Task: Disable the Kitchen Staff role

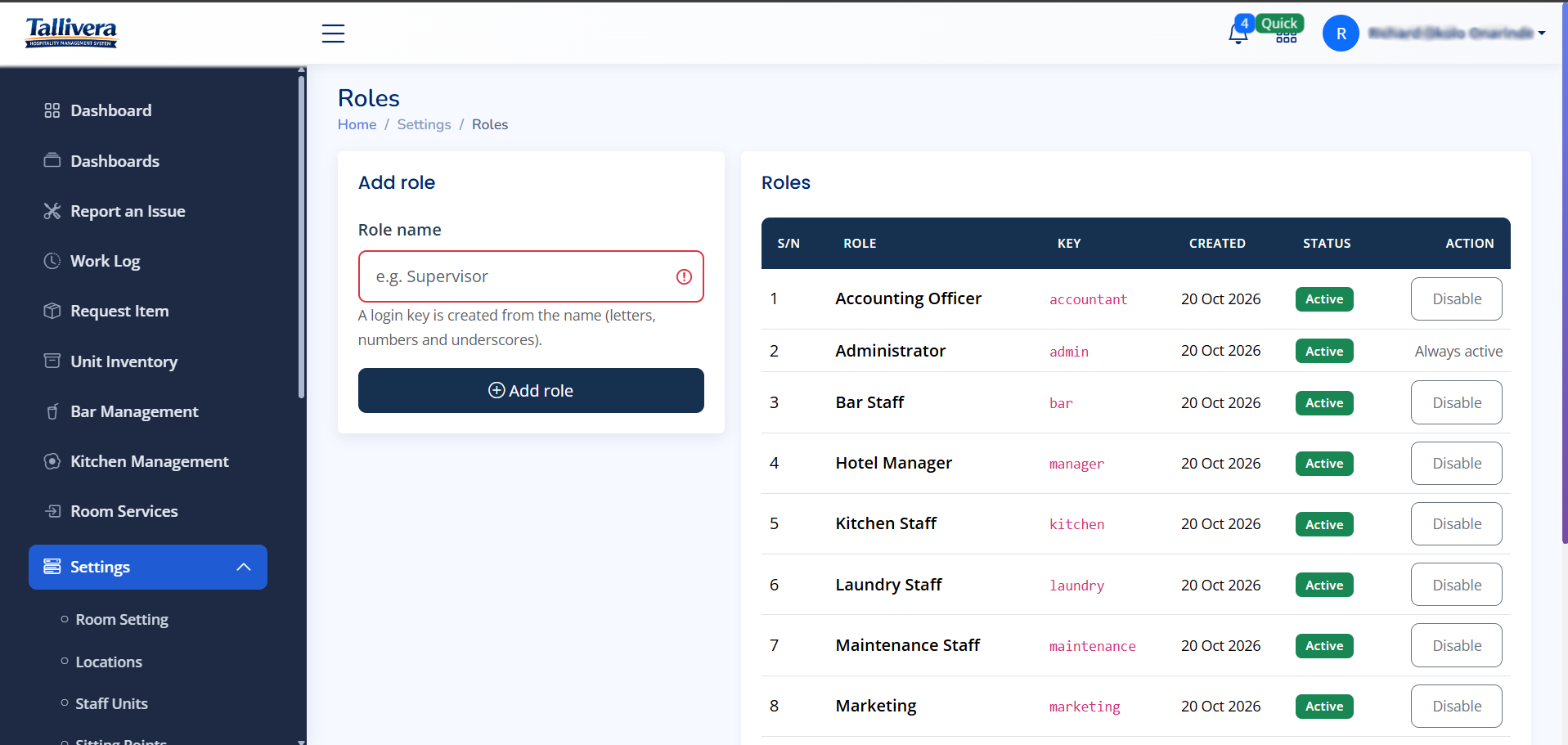Action: click(x=1456, y=523)
